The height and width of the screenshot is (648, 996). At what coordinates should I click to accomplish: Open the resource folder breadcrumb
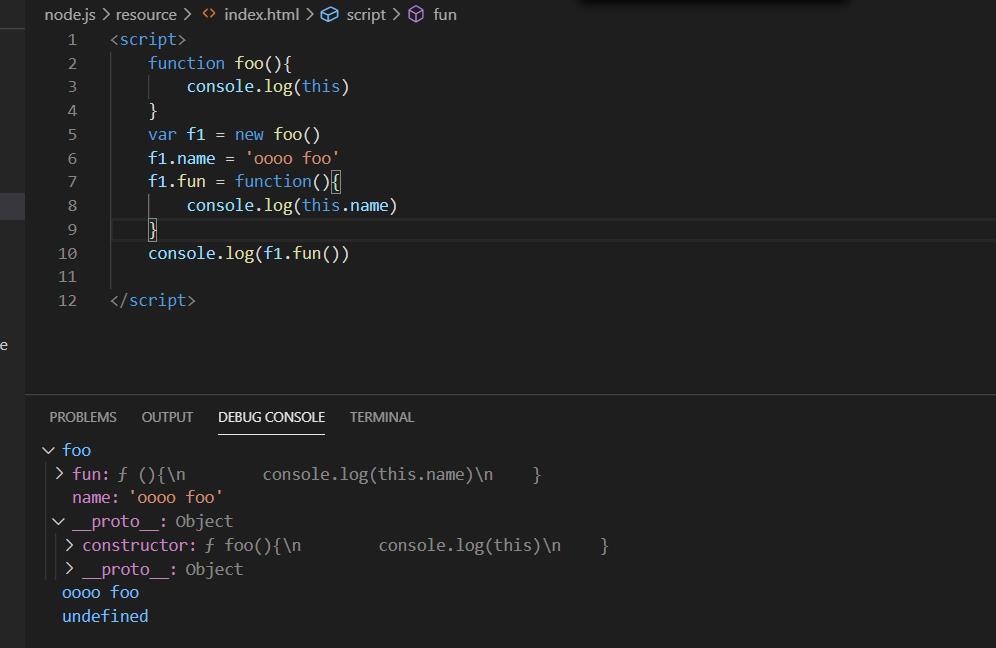point(145,14)
